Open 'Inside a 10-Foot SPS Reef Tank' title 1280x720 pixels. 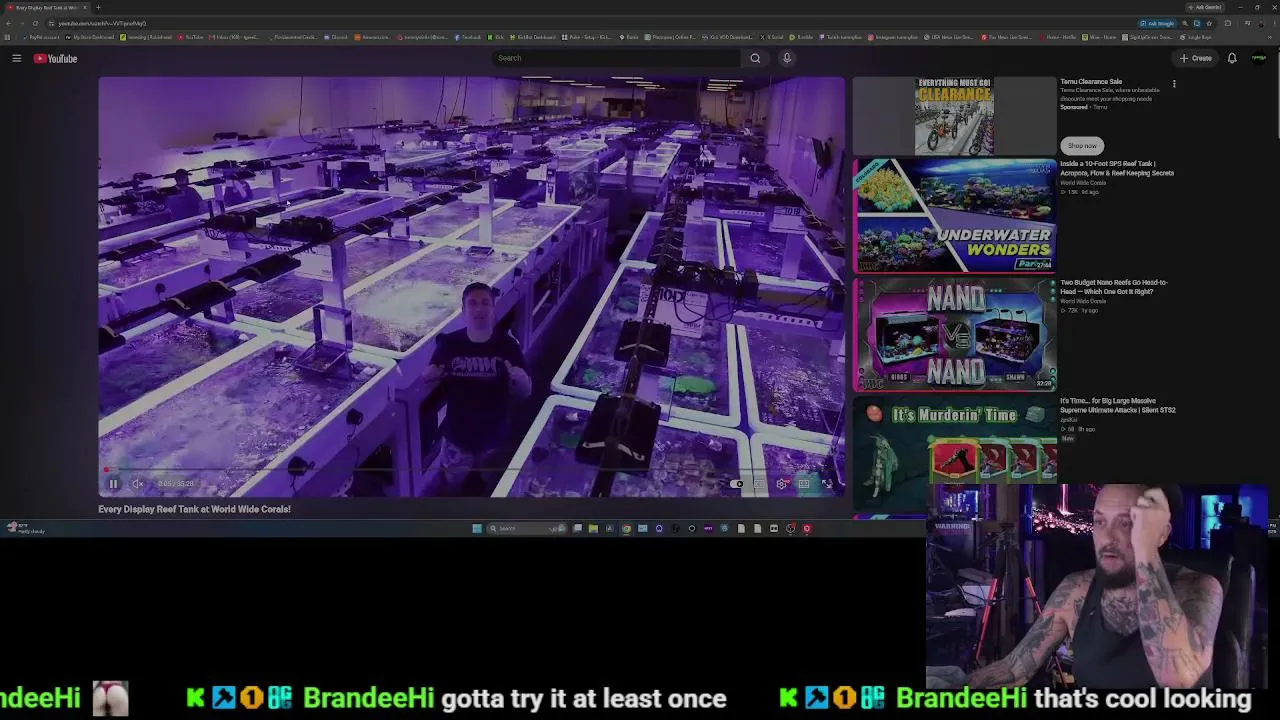[1117, 168]
